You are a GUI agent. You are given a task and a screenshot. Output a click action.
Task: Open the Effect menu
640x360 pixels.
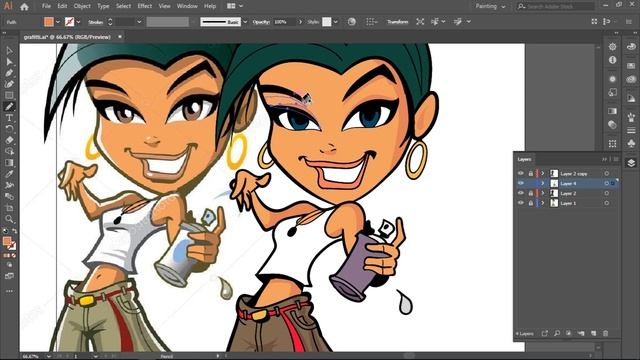[x=144, y=6]
